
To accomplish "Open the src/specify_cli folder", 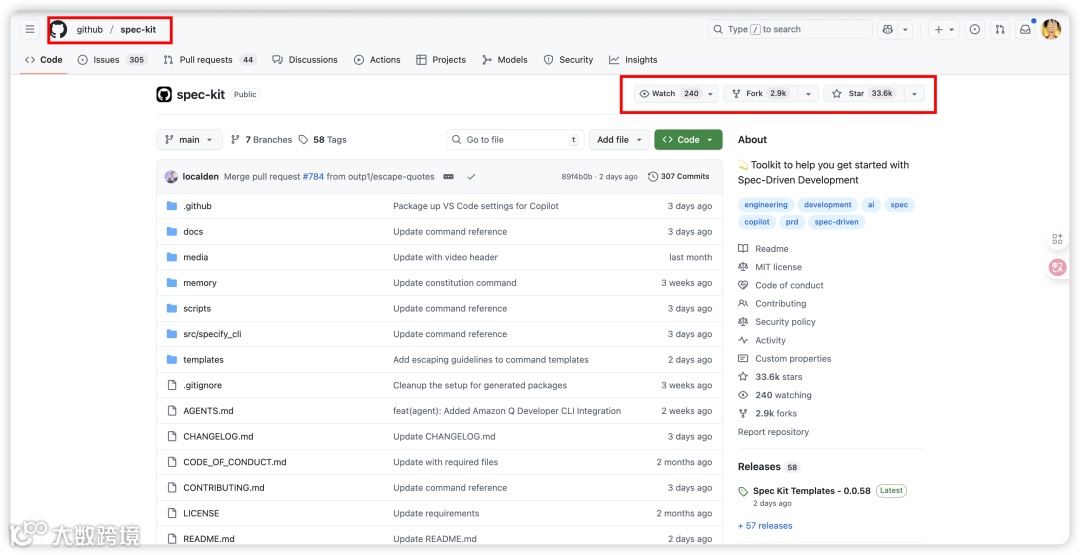I will point(212,334).
